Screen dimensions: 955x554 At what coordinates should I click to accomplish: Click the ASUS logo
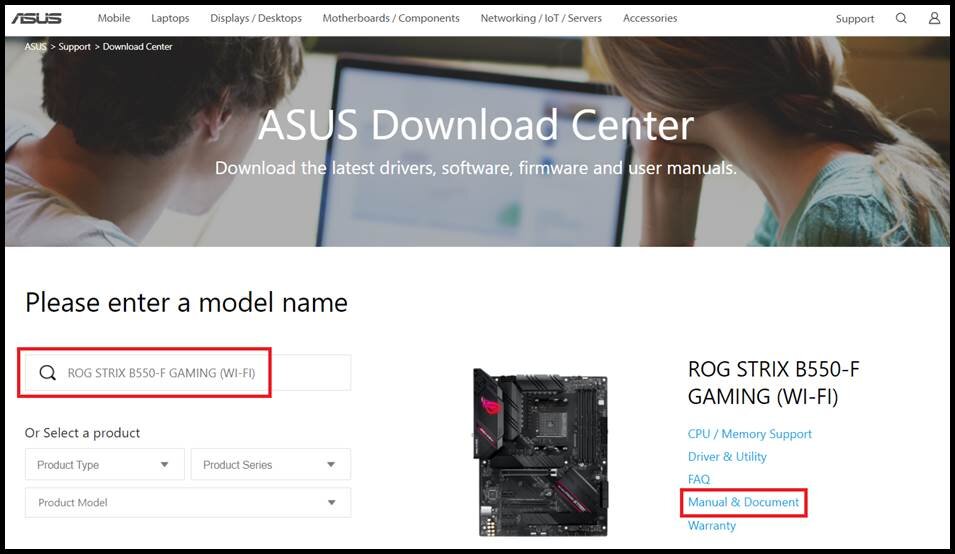coord(37,18)
